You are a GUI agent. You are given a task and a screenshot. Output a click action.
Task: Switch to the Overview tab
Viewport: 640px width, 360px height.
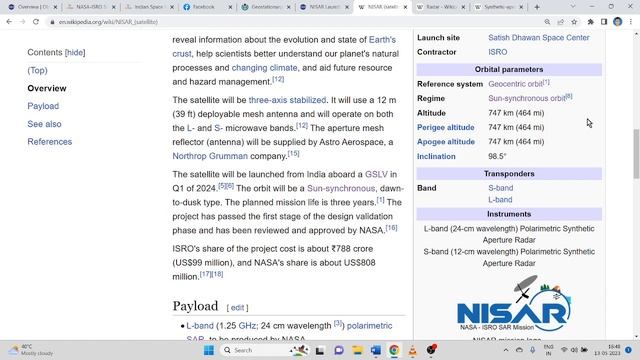tap(33, 7)
